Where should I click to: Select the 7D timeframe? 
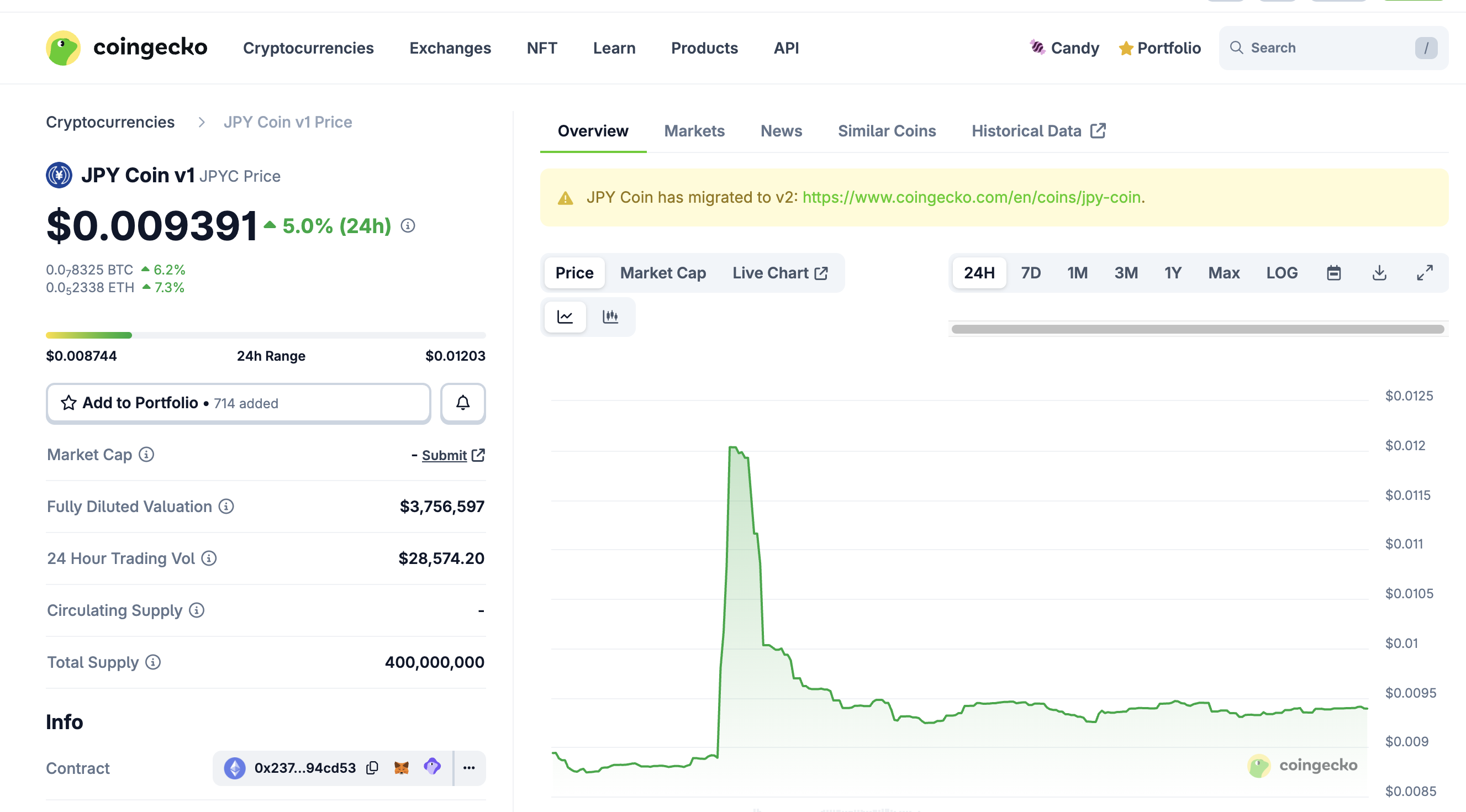(1030, 272)
